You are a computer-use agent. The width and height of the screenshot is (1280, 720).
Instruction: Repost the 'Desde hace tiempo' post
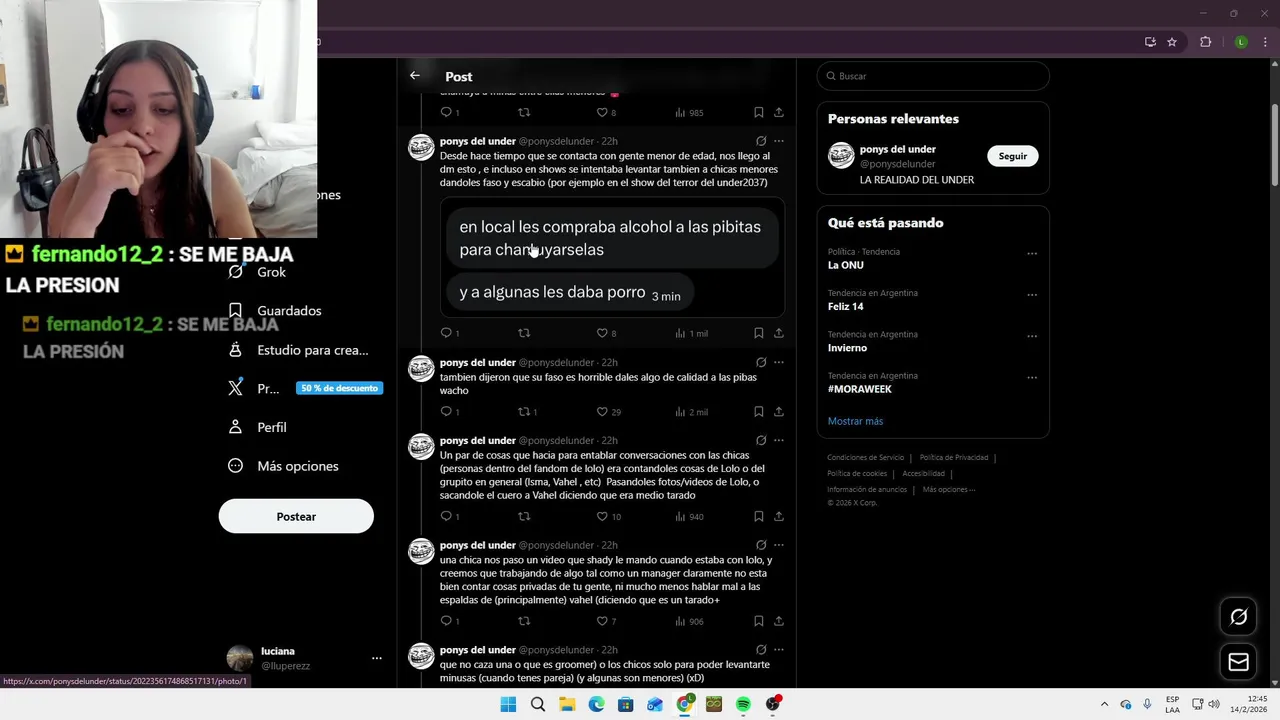523,333
